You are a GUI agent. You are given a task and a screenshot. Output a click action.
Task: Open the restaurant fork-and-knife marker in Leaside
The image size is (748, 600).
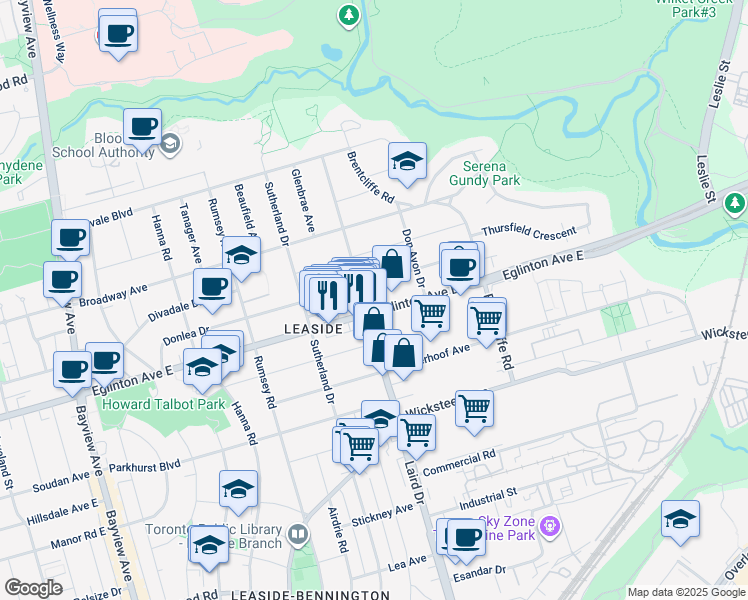(328, 293)
